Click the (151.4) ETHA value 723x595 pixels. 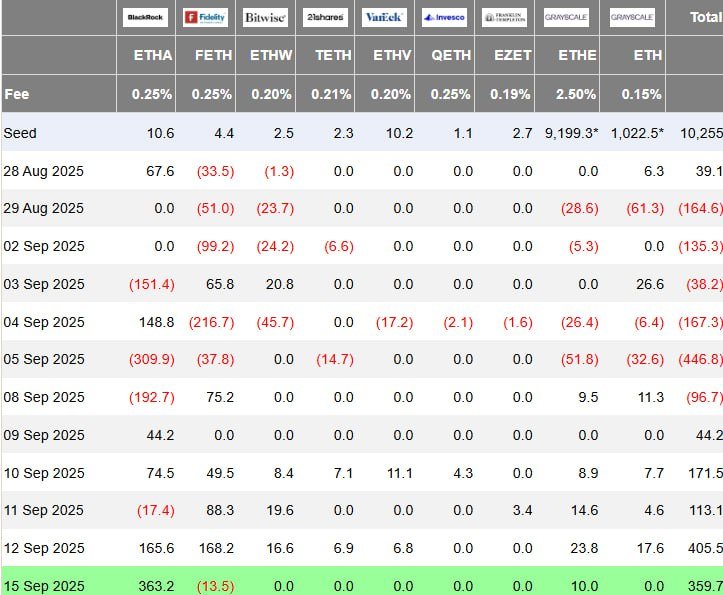[x=152, y=284]
